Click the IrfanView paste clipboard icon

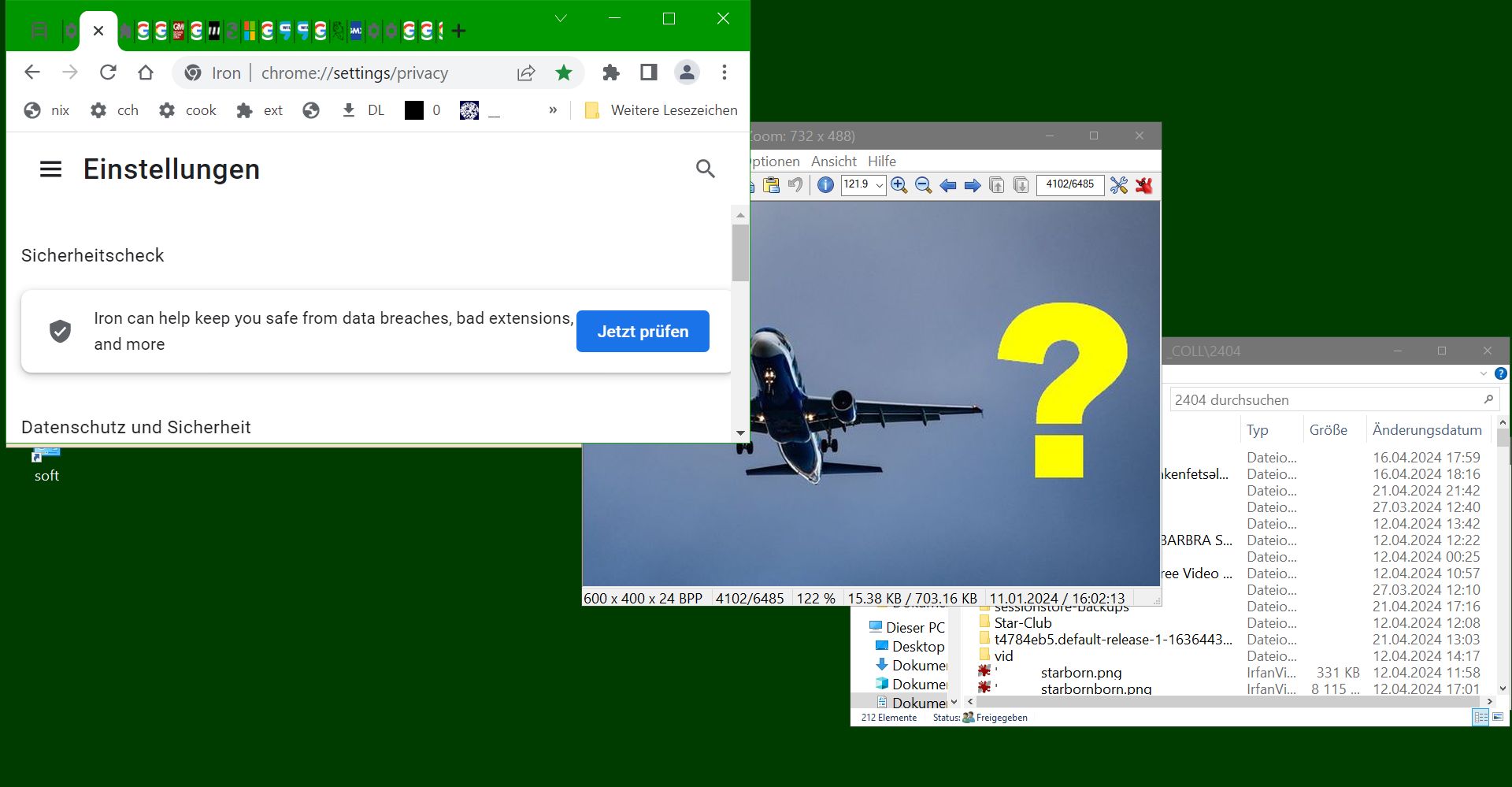point(771,185)
